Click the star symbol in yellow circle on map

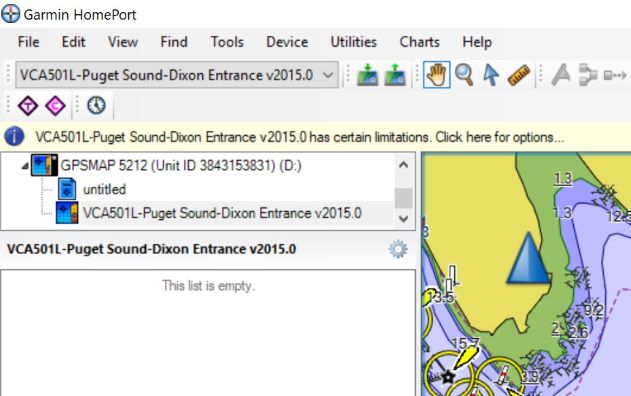448,377
